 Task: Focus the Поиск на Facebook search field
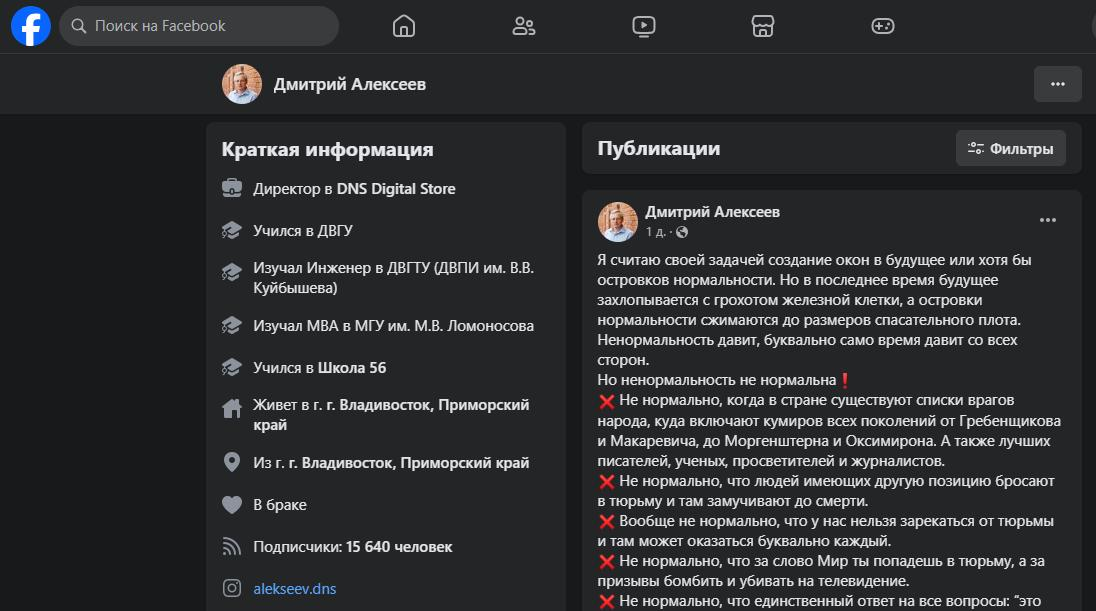pyautogui.click(x=199, y=26)
